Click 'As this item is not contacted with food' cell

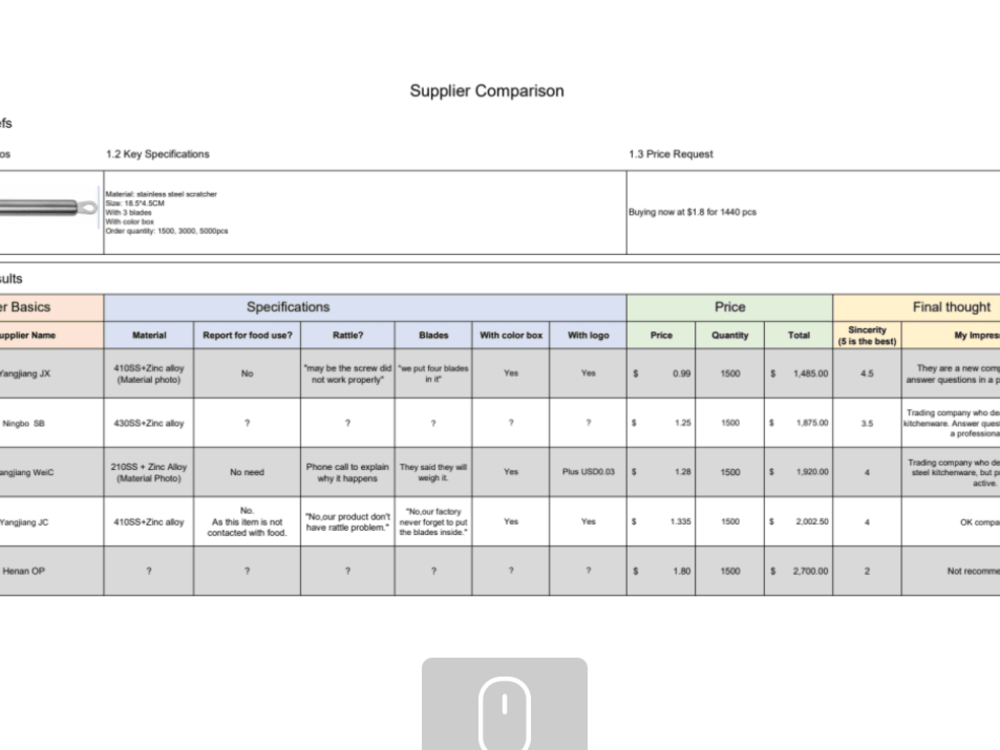pos(247,522)
